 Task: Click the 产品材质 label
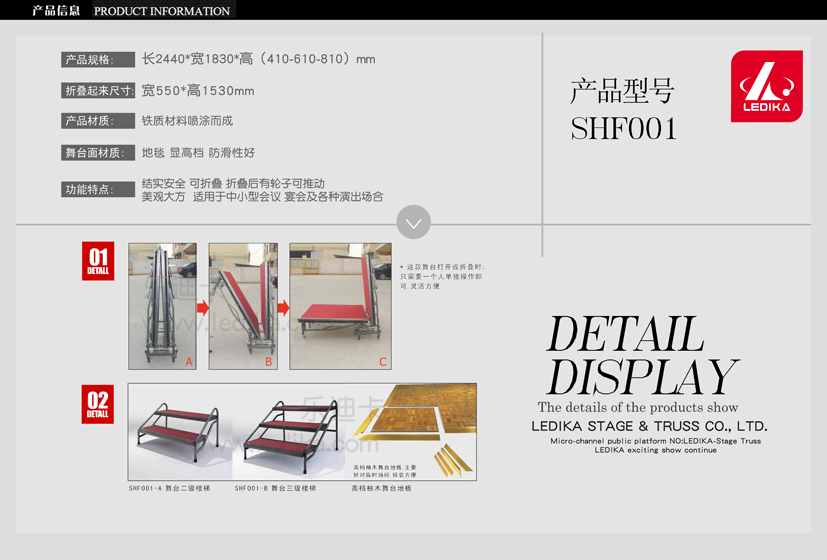click(98, 121)
